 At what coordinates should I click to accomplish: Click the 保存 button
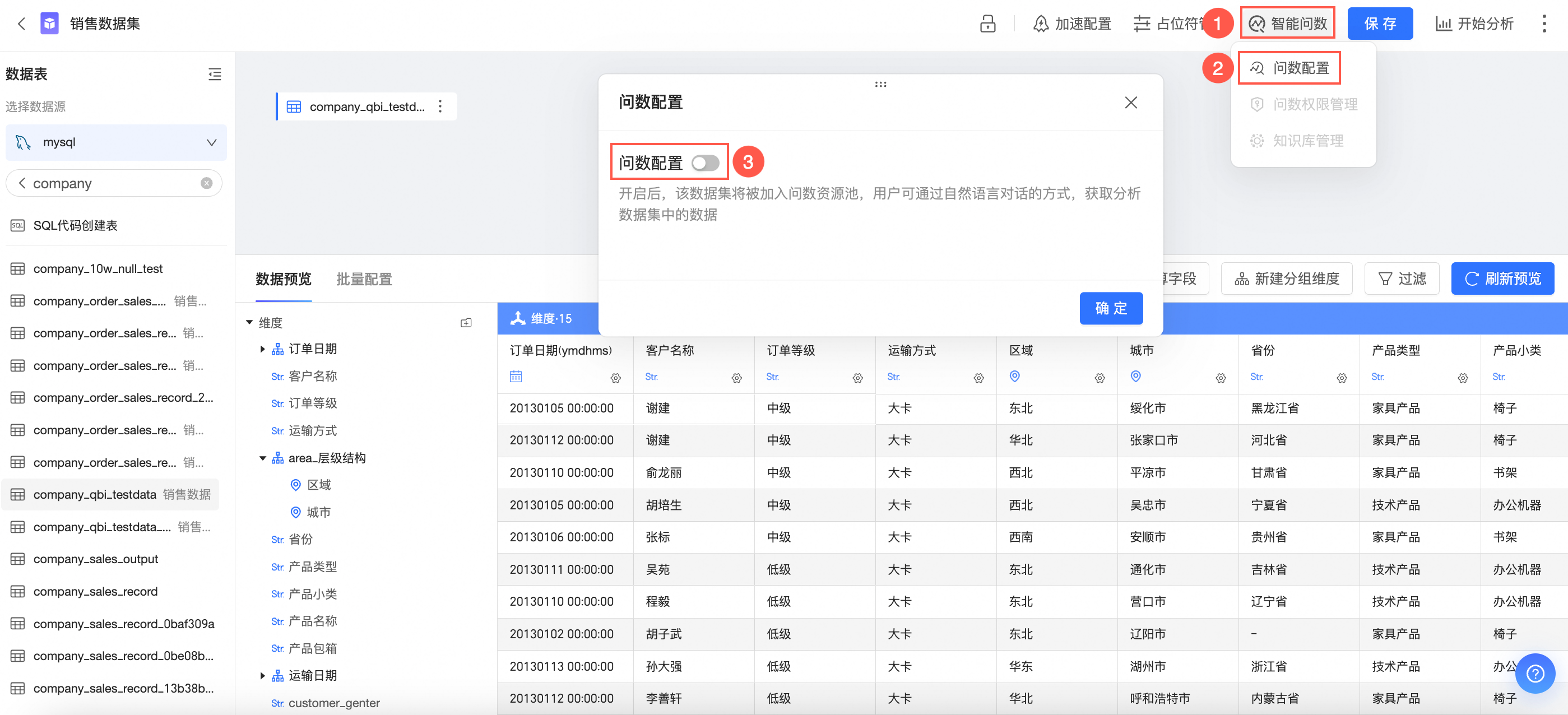click(1379, 24)
